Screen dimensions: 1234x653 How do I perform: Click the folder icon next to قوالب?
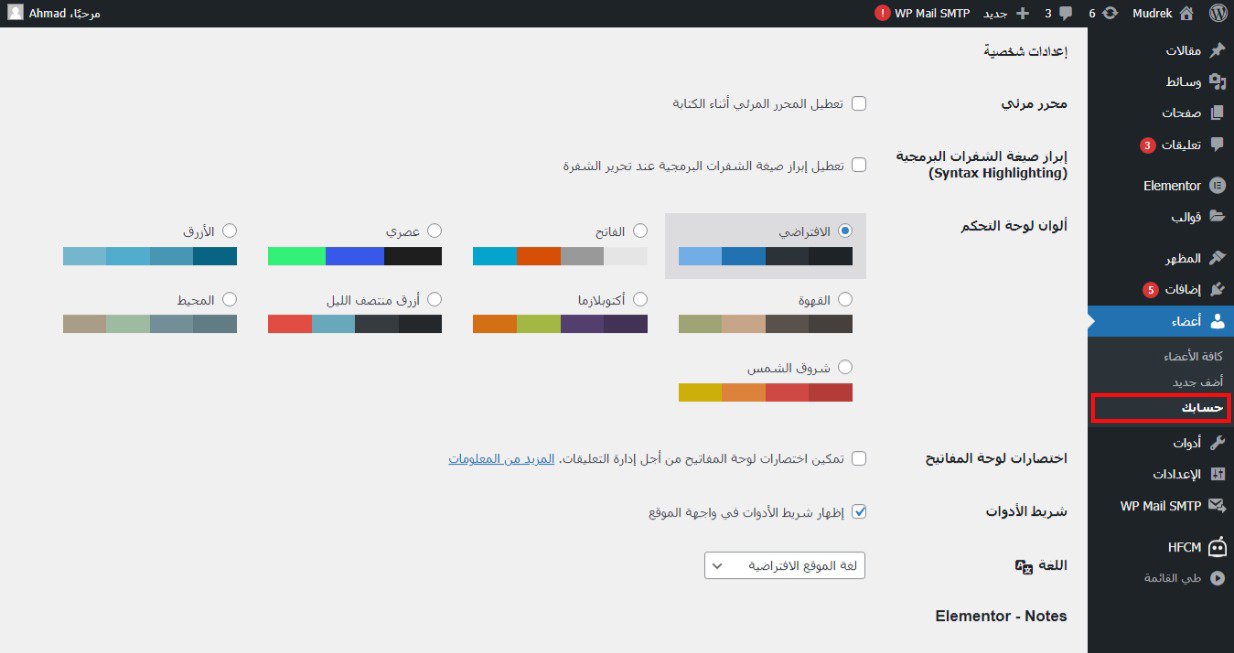coord(1217,216)
